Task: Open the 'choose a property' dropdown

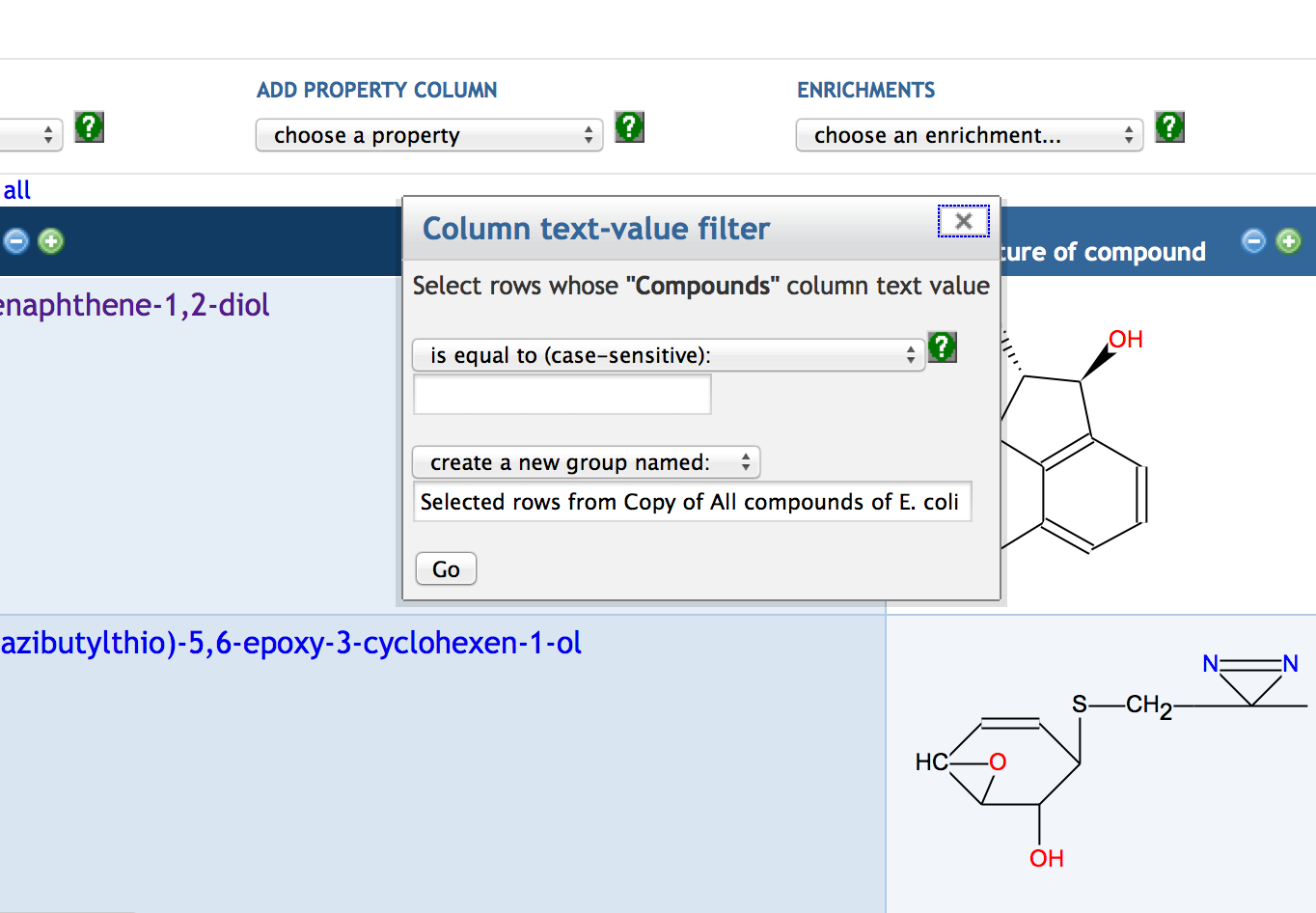Action: click(428, 135)
